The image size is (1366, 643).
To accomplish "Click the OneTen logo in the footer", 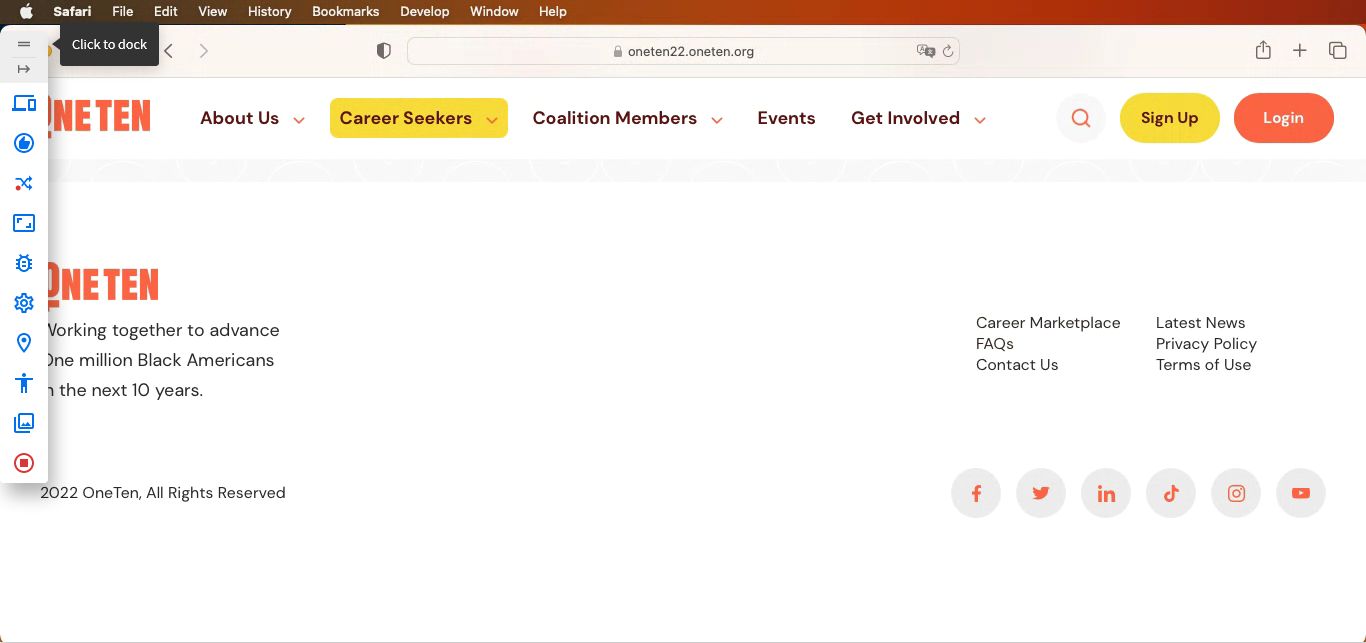I will click(x=102, y=285).
